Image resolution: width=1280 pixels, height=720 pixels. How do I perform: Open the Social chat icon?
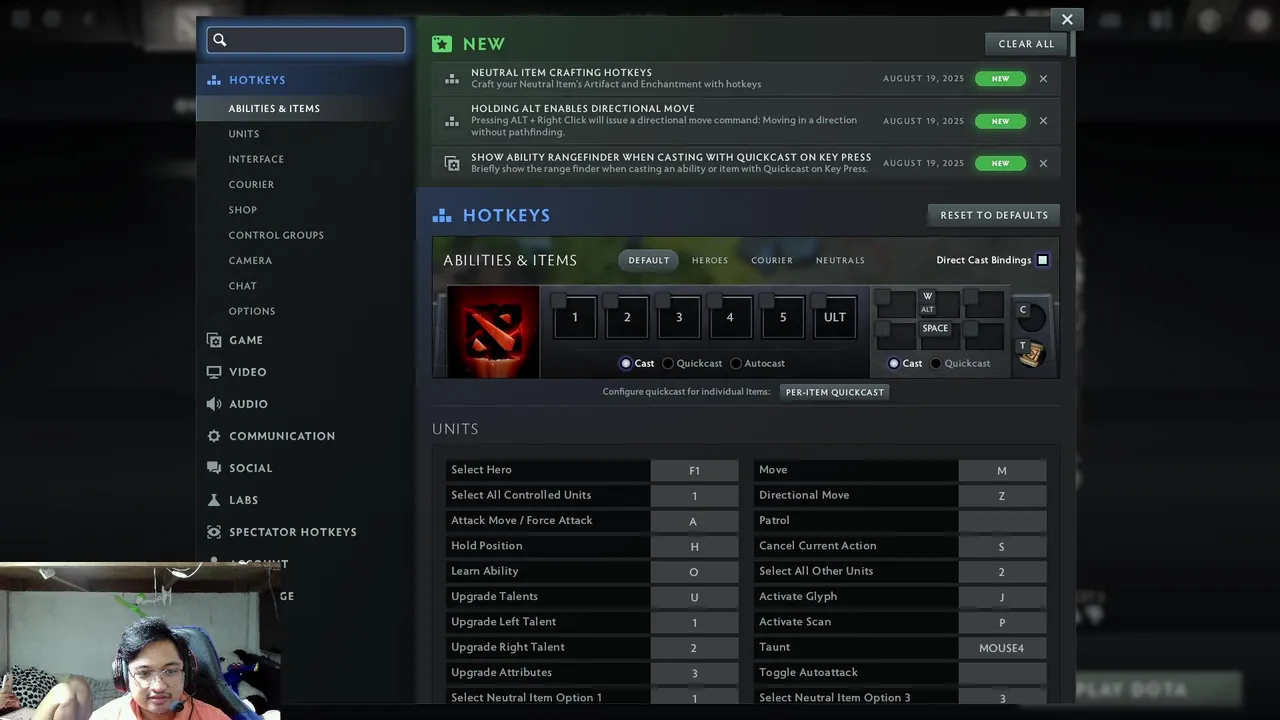tap(214, 468)
